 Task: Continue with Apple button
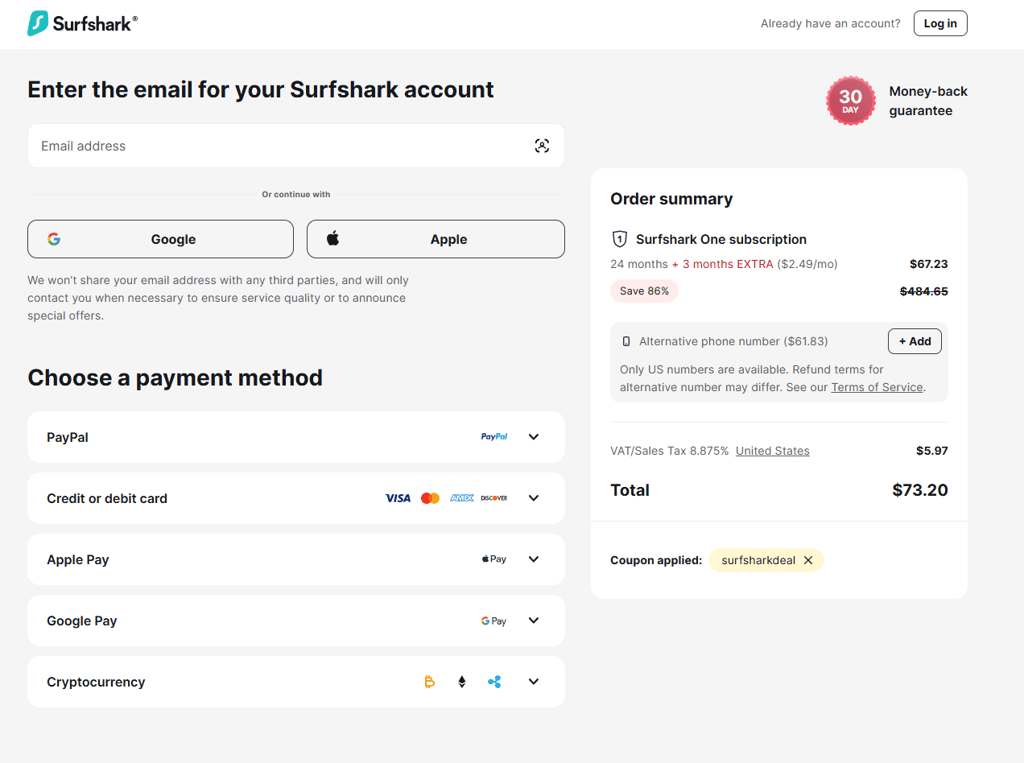point(436,239)
